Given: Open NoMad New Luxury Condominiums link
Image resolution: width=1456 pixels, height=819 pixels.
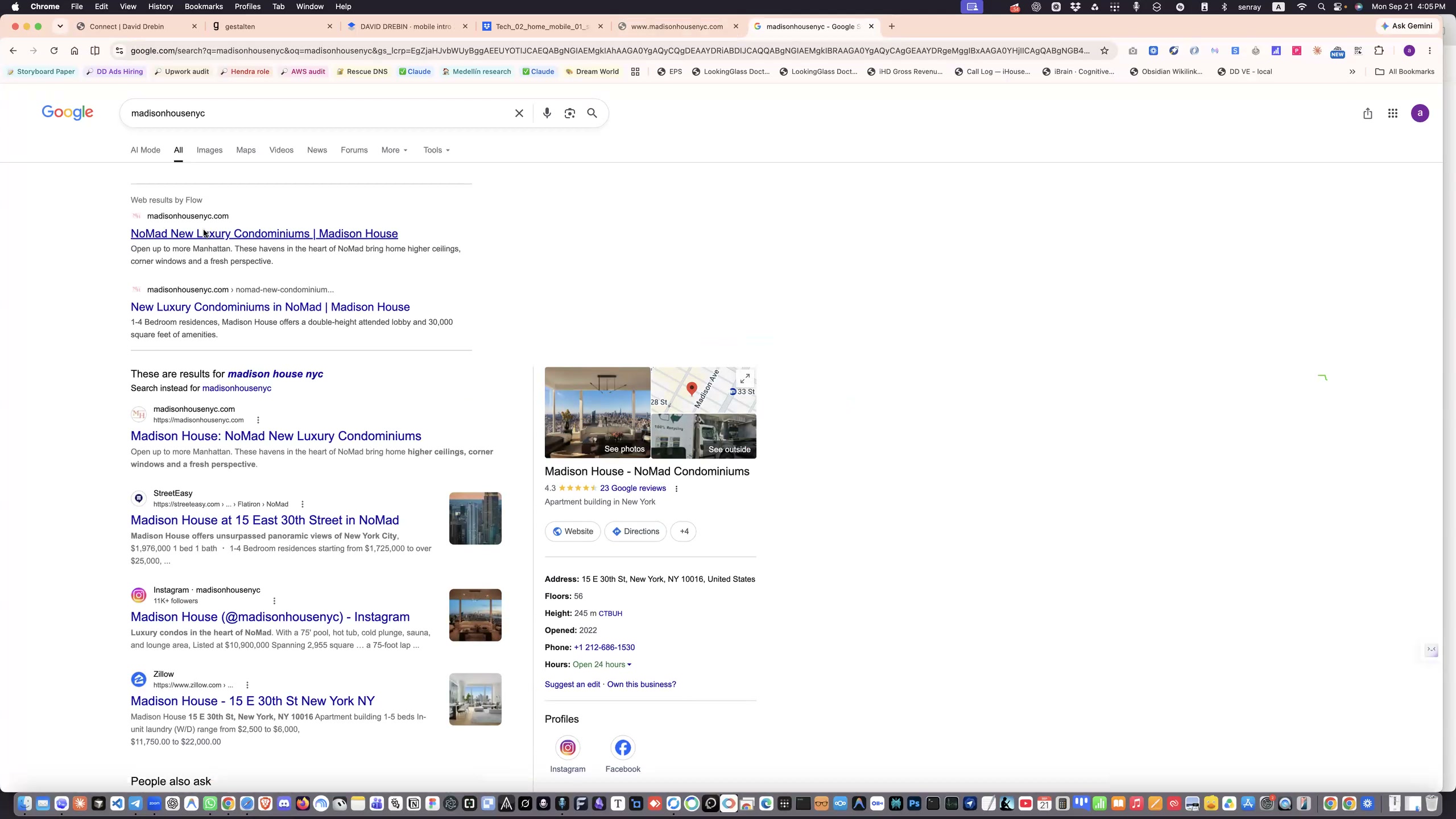Looking at the screenshot, I should pyautogui.click(x=264, y=233).
